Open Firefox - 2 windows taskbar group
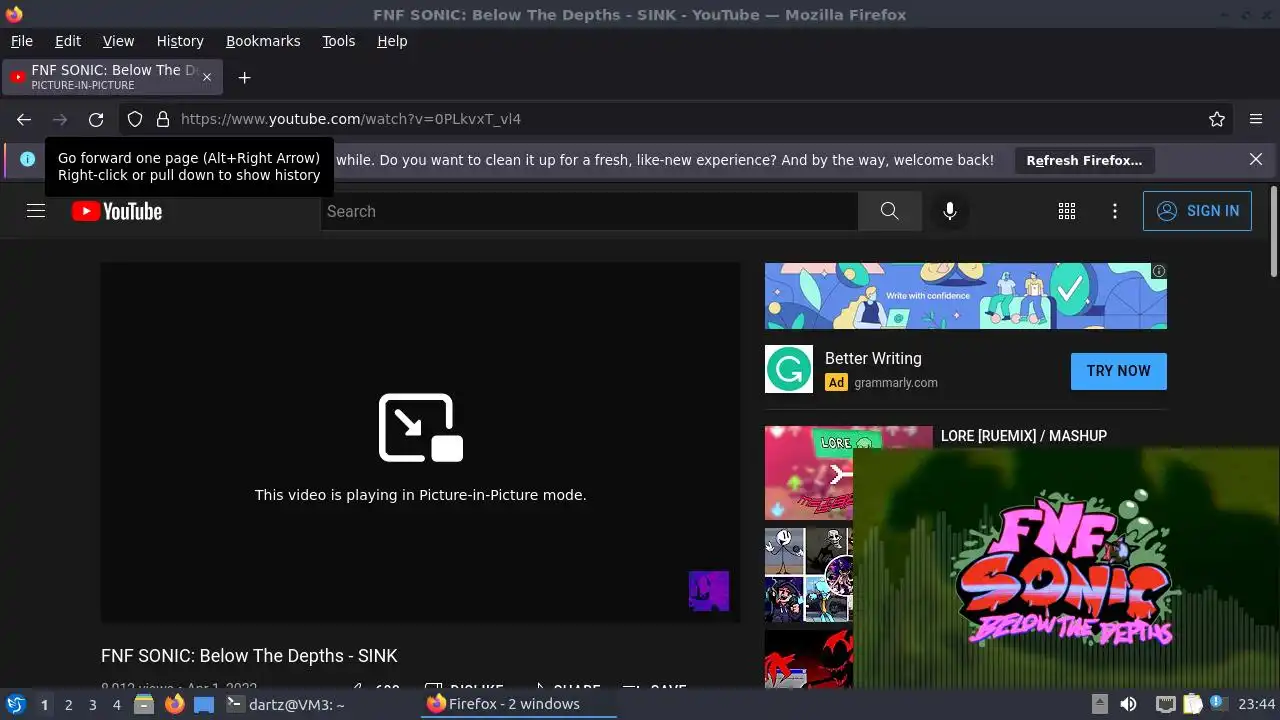 [x=519, y=704]
